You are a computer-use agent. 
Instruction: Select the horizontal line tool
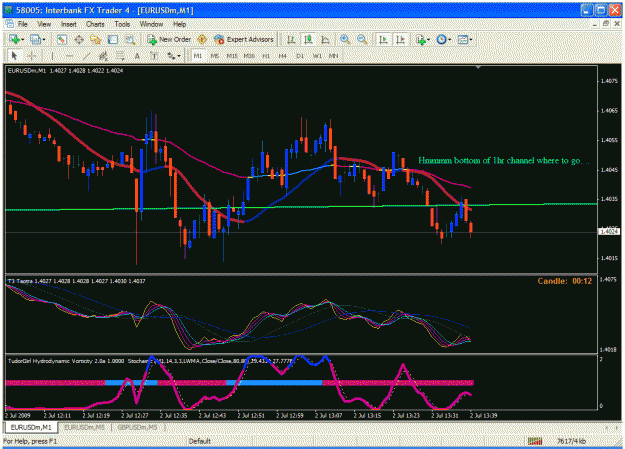[69, 56]
